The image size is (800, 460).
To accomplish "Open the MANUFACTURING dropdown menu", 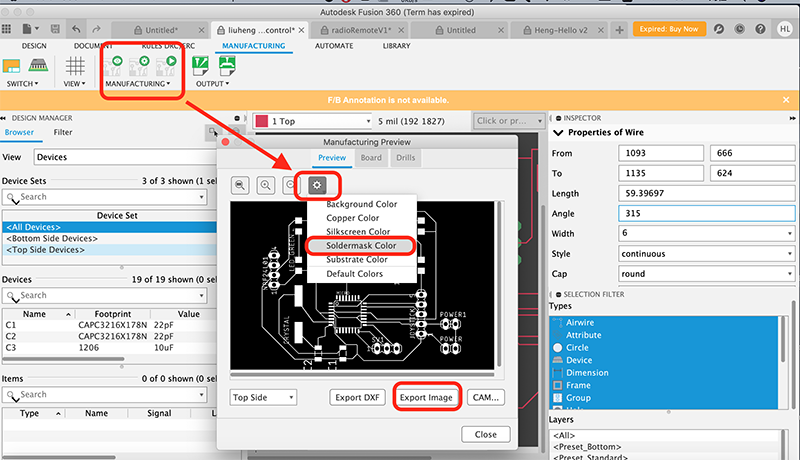I will [138, 84].
